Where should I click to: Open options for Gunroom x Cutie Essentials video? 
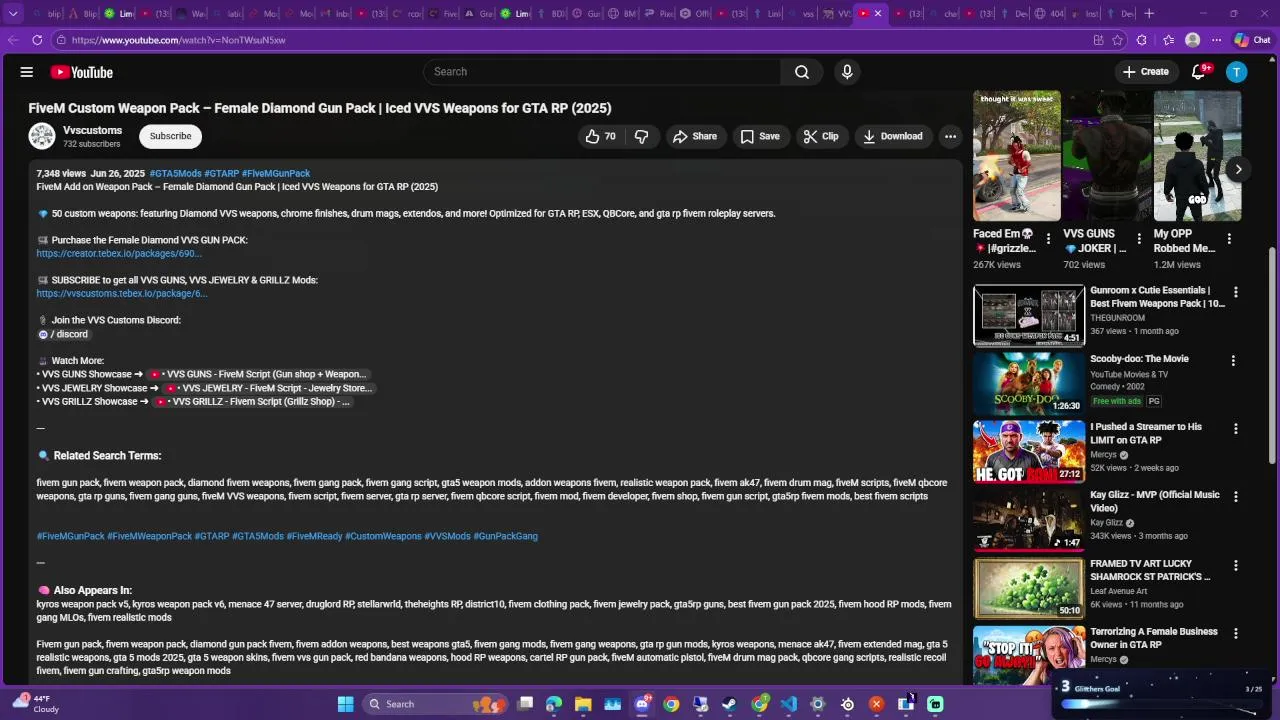(1235, 292)
